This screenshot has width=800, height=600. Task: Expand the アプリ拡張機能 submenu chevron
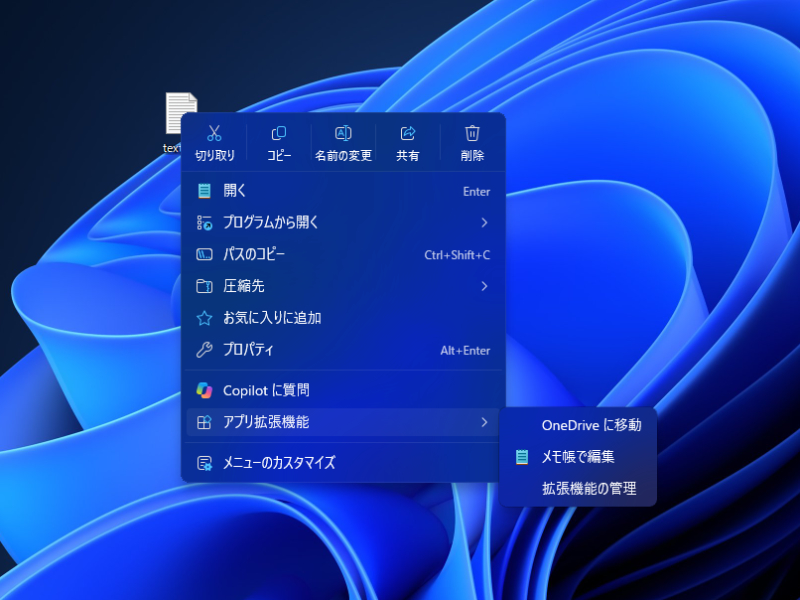[484, 422]
